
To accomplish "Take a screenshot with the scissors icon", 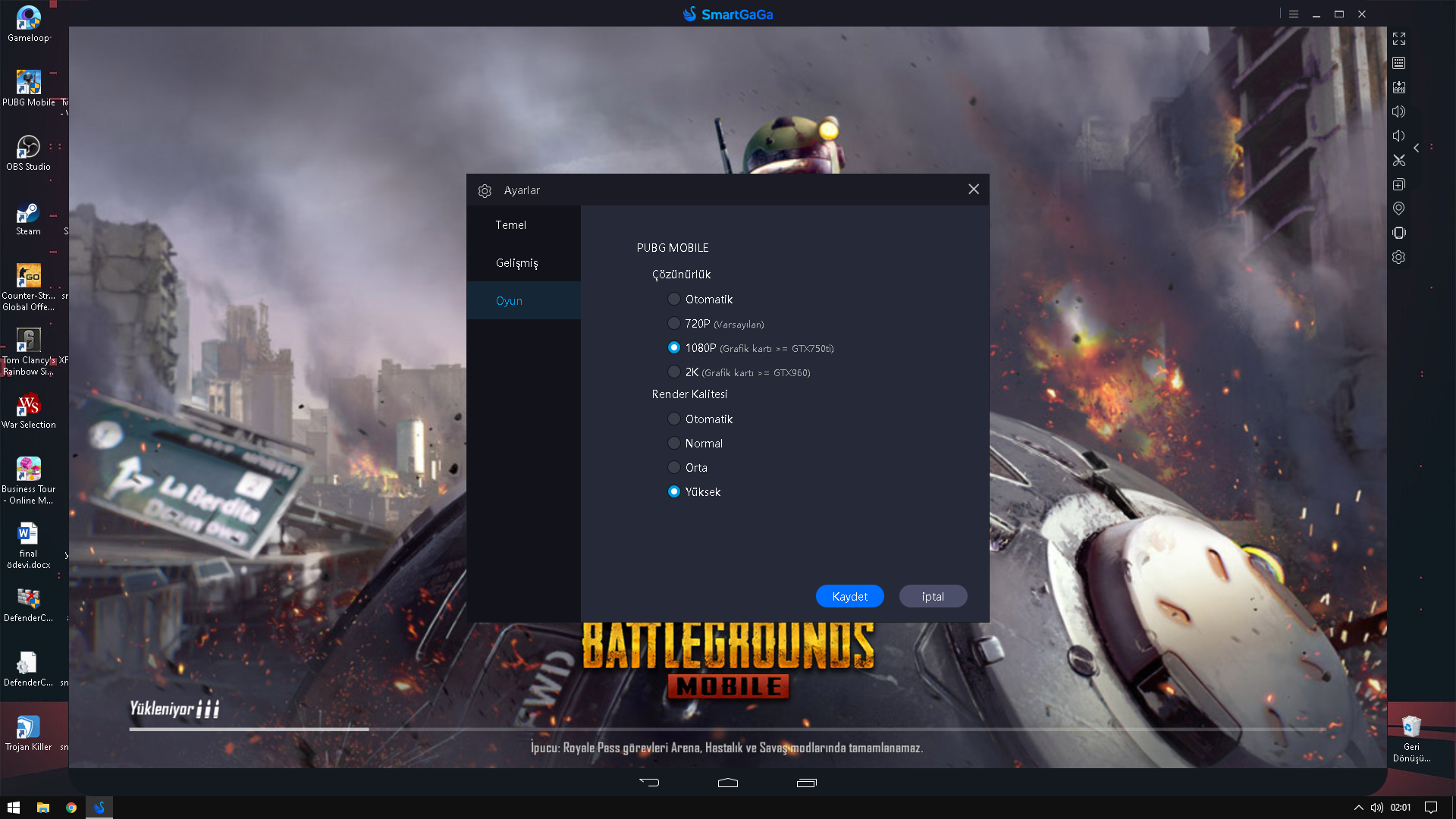I will [1399, 160].
